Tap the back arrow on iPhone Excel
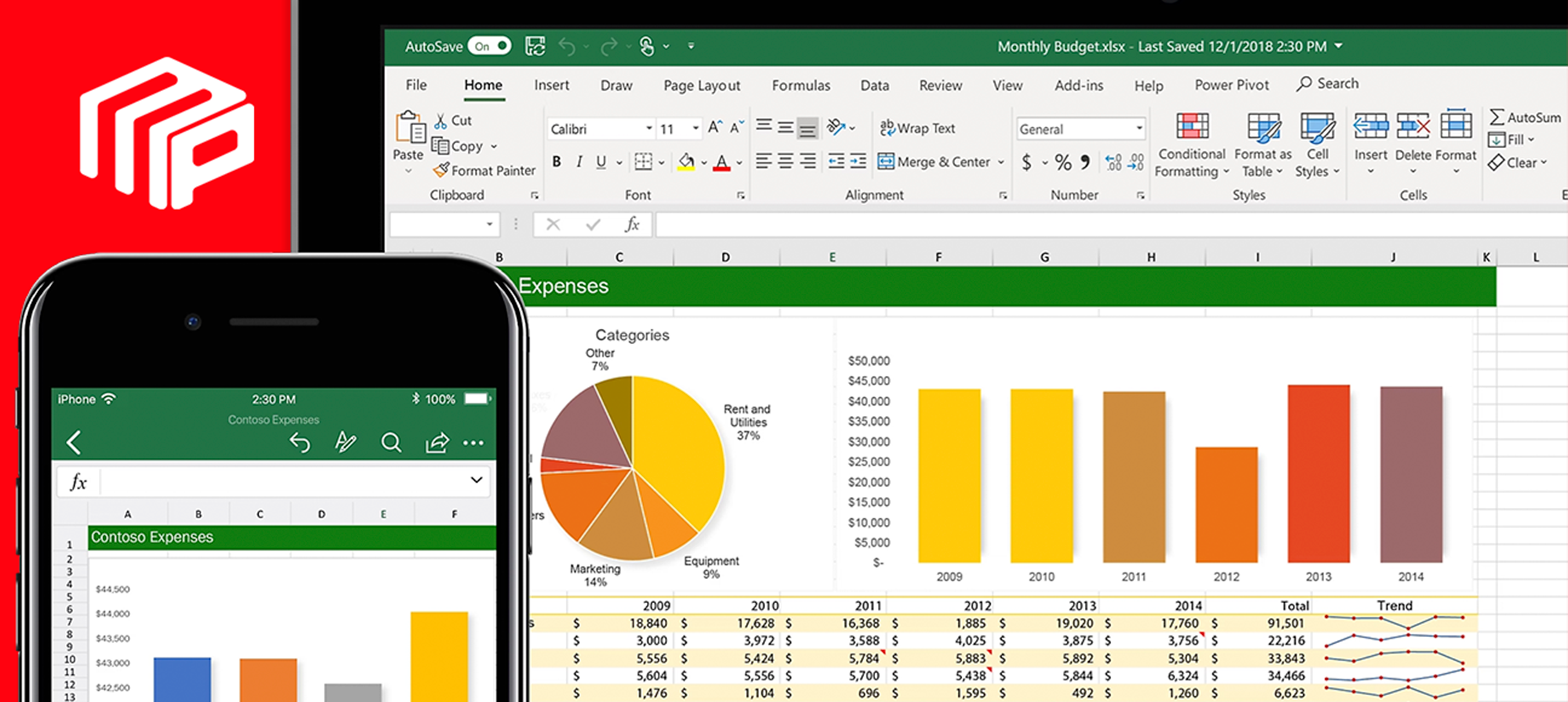Image resolution: width=1568 pixels, height=702 pixels. pyautogui.click(x=74, y=443)
